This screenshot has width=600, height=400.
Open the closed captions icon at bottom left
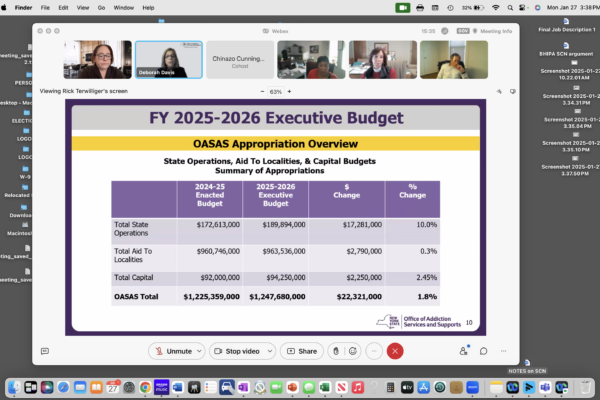45,351
